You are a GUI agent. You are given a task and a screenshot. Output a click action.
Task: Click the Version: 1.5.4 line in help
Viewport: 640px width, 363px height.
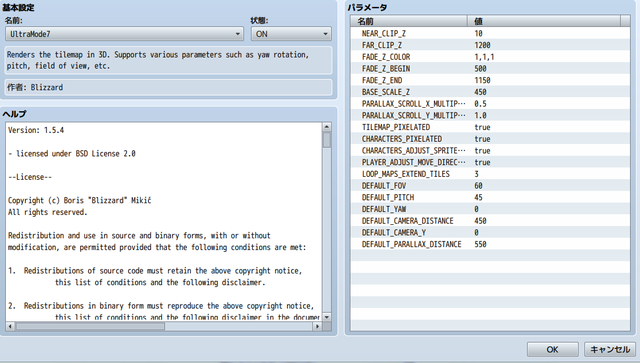(36, 130)
